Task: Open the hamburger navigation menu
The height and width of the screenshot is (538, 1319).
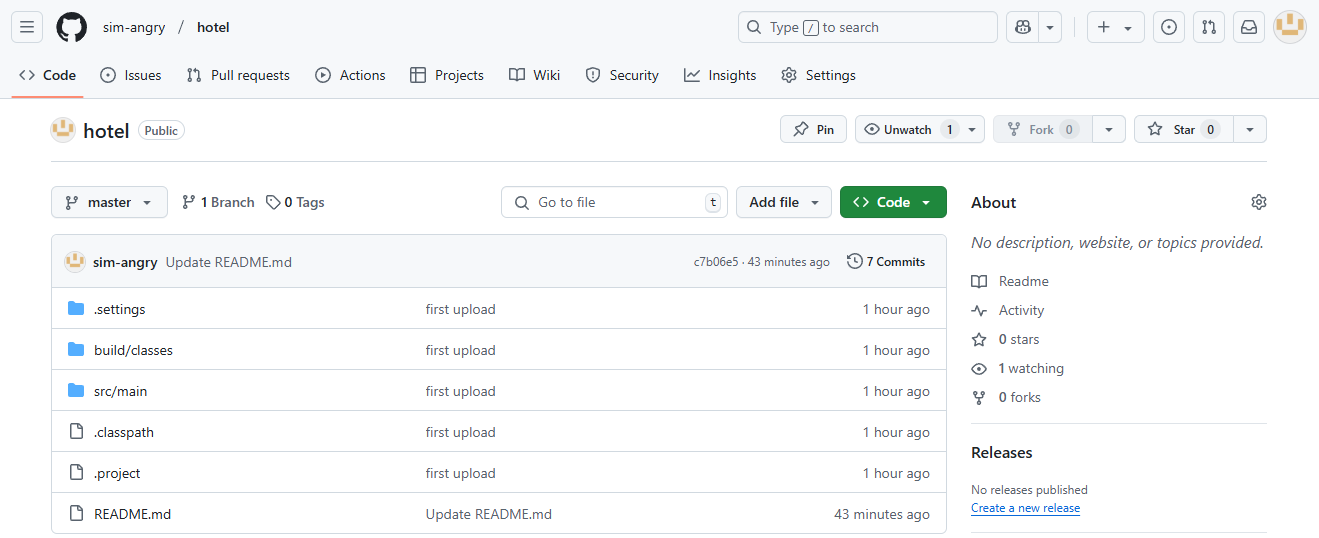Action: (x=27, y=27)
